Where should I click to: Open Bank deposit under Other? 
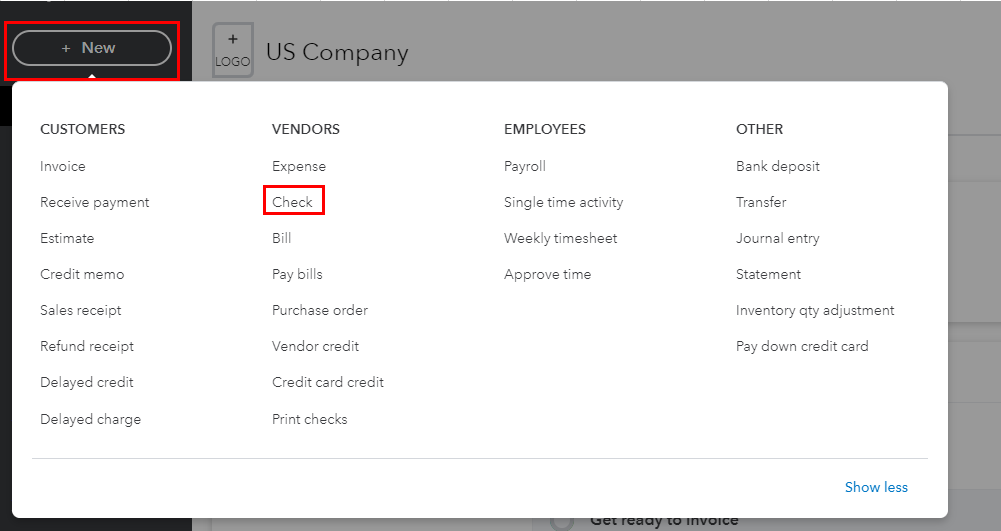pyautogui.click(x=778, y=167)
